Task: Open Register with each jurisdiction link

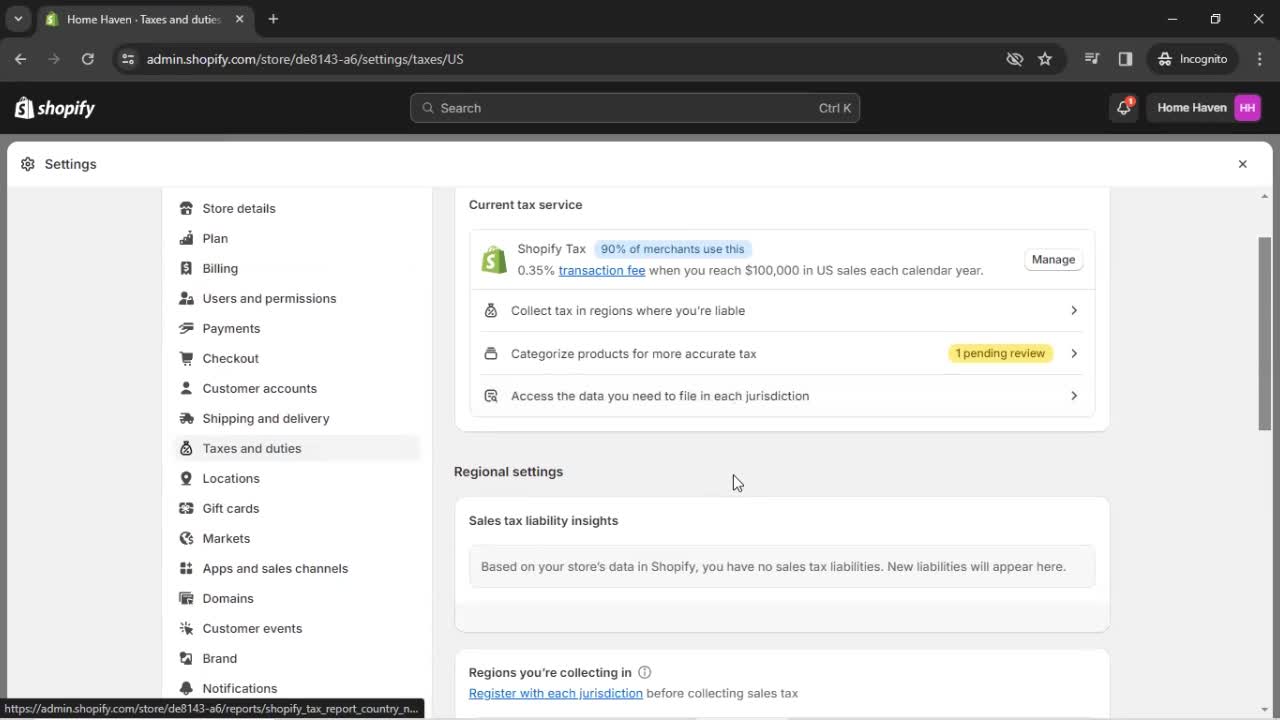Action: click(x=556, y=693)
